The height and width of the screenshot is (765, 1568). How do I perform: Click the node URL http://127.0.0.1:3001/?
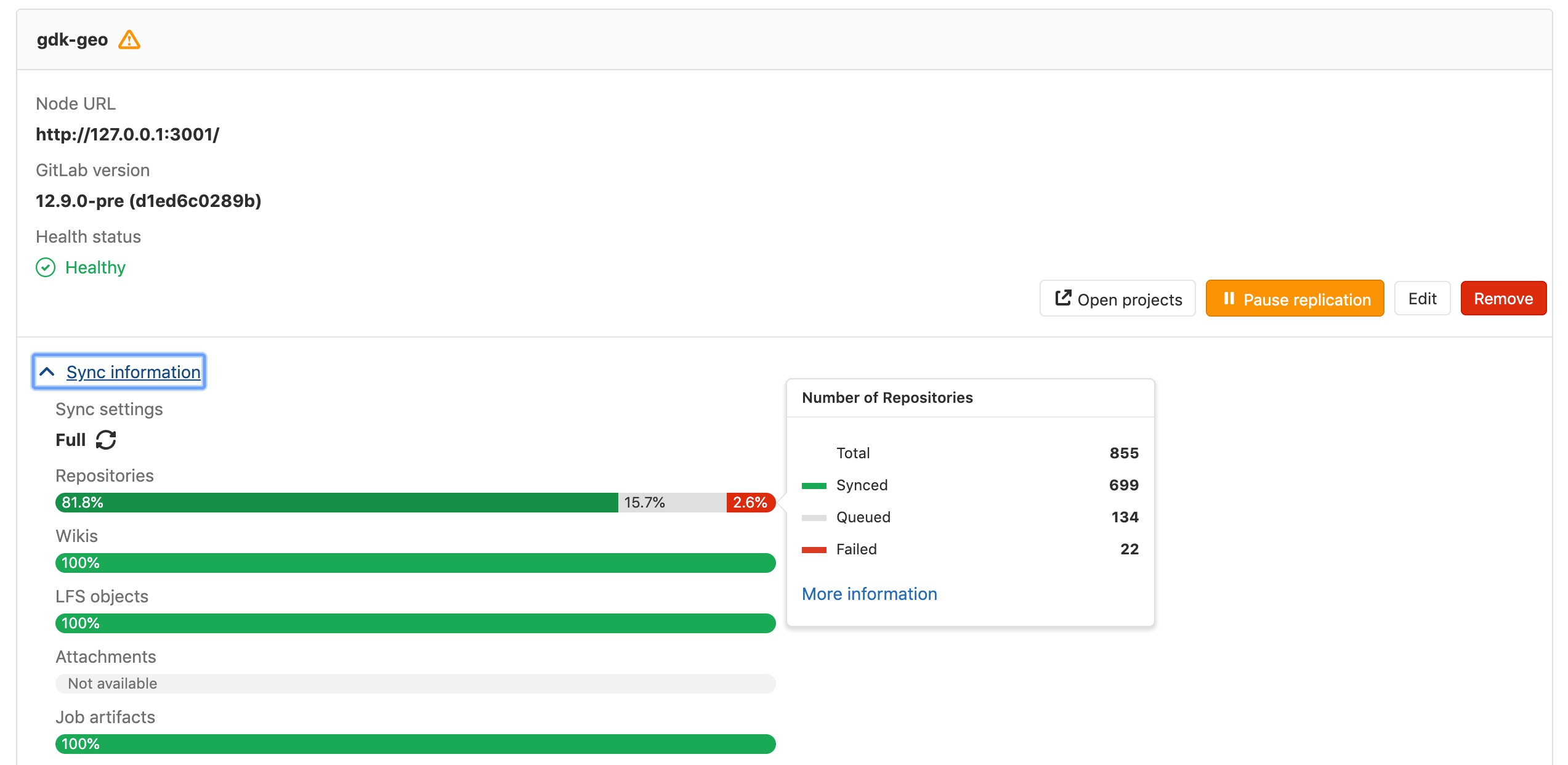pyautogui.click(x=127, y=134)
